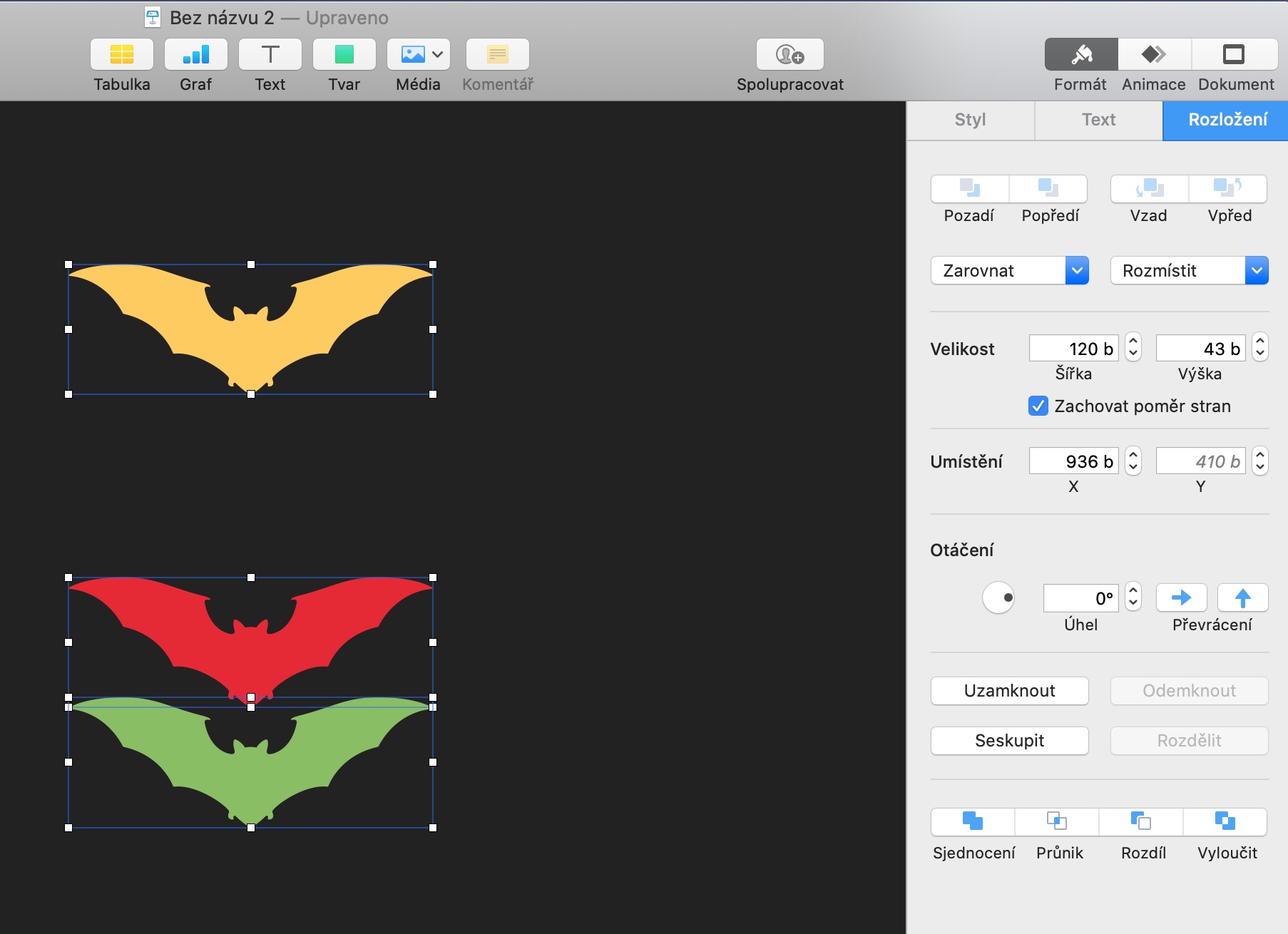Click the Výška height field

pyautogui.click(x=1201, y=349)
